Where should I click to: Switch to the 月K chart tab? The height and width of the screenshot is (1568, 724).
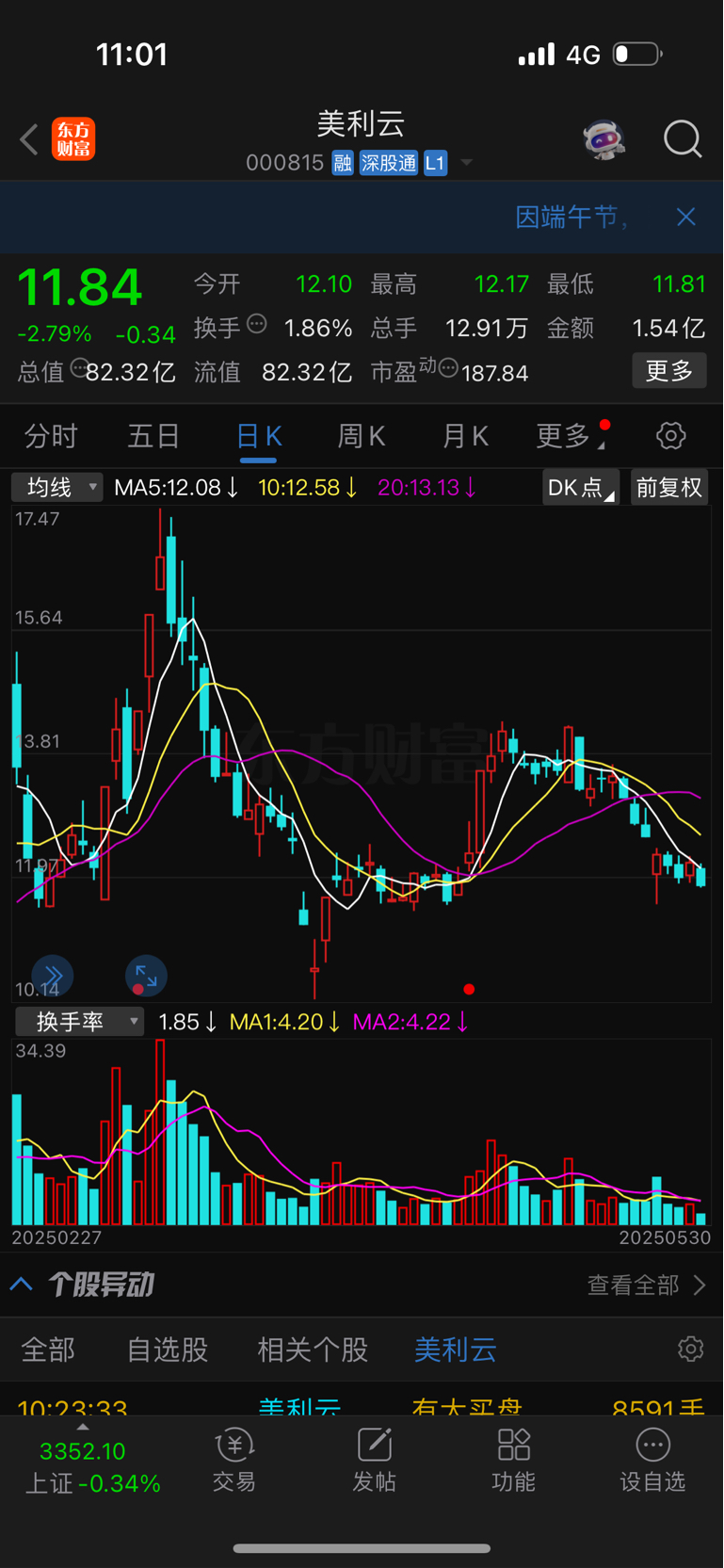pos(465,436)
